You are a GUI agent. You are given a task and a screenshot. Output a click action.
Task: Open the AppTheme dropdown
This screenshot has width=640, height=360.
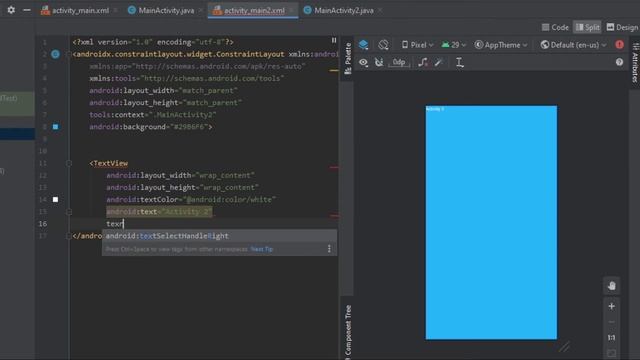(501, 45)
